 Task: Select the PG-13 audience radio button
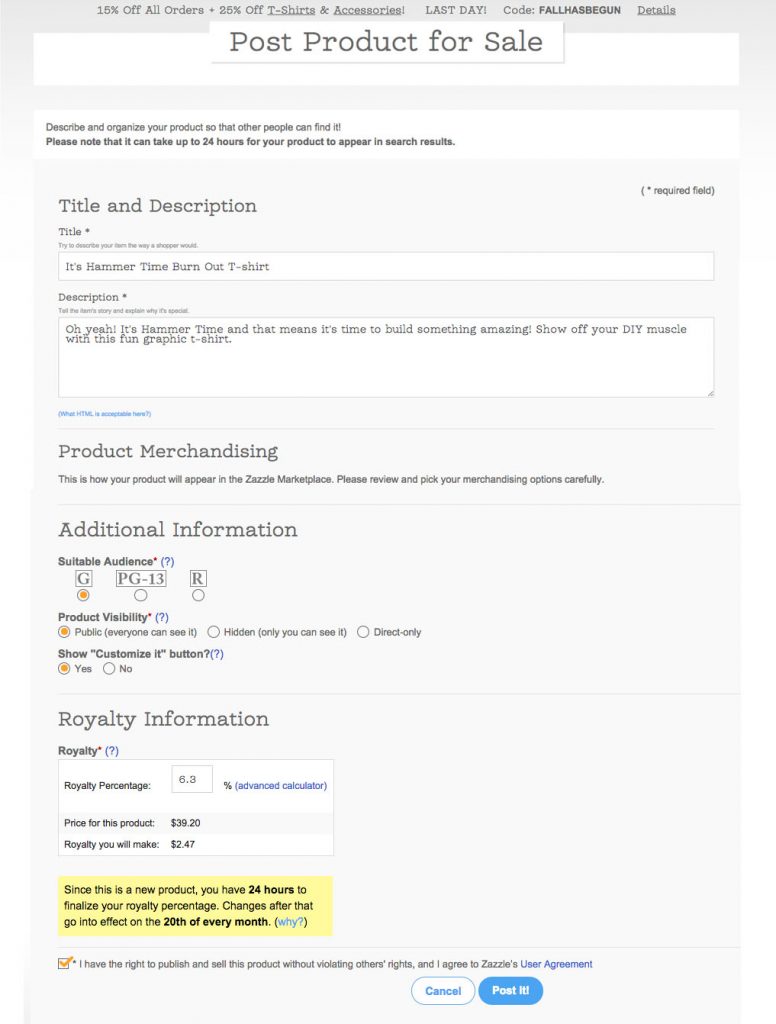point(140,596)
